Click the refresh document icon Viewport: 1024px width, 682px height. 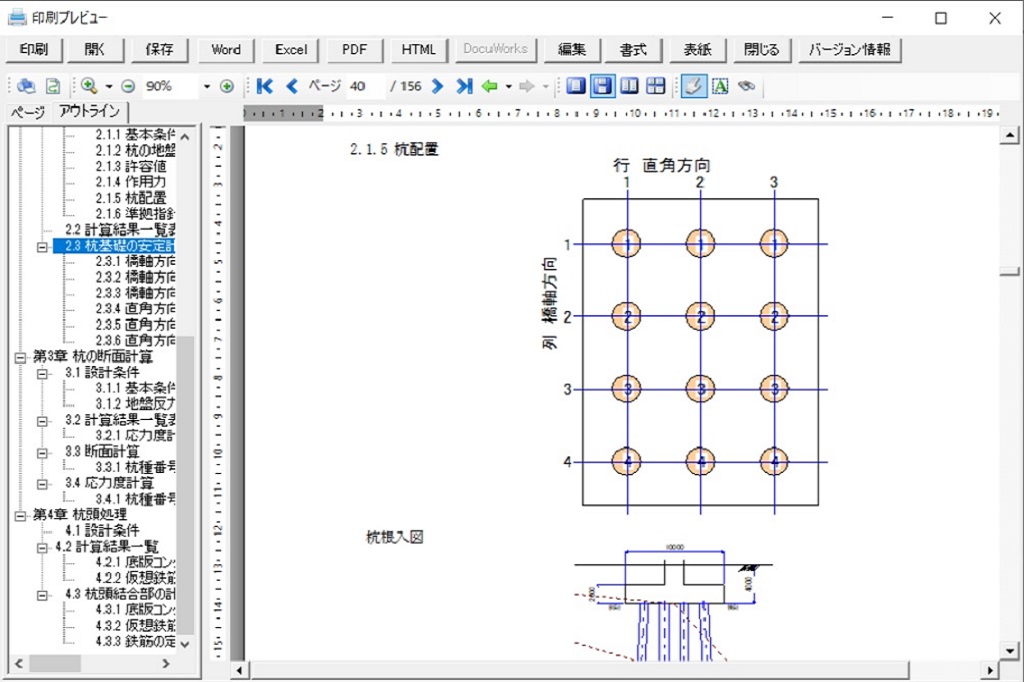click(x=53, y=86)
